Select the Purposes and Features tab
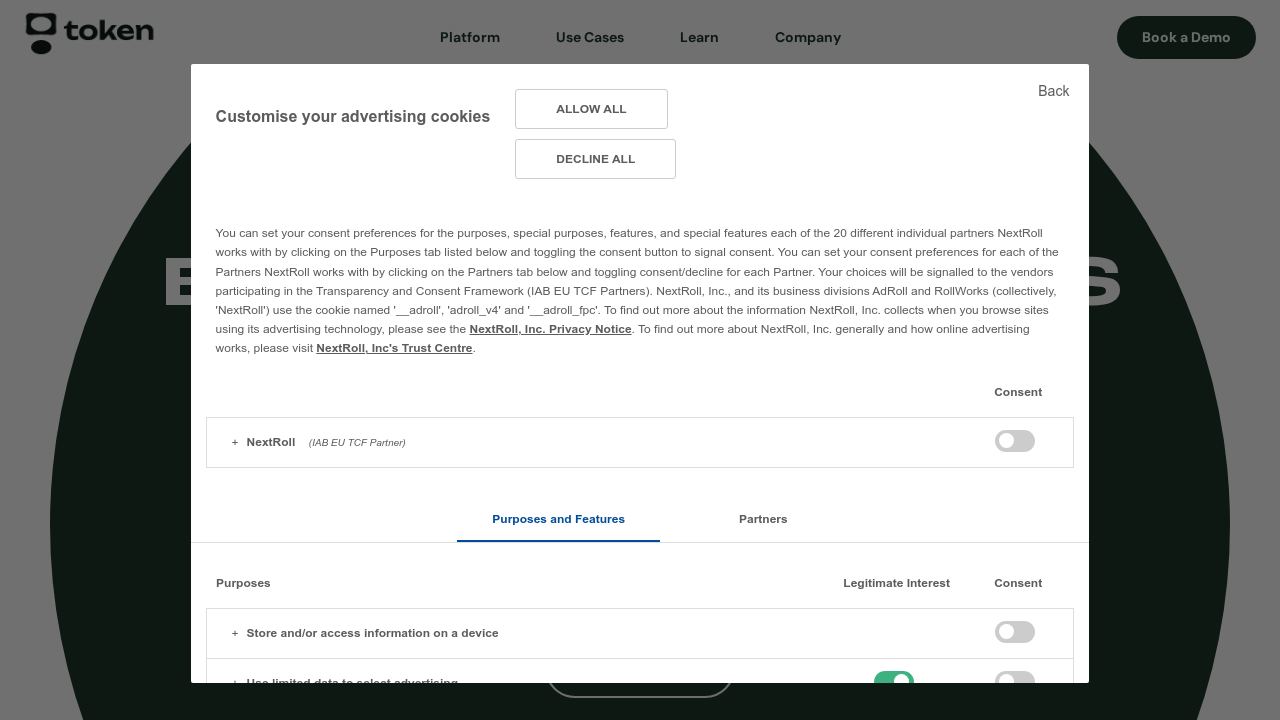The image size is (1280, 720). [x=558, y=519]
